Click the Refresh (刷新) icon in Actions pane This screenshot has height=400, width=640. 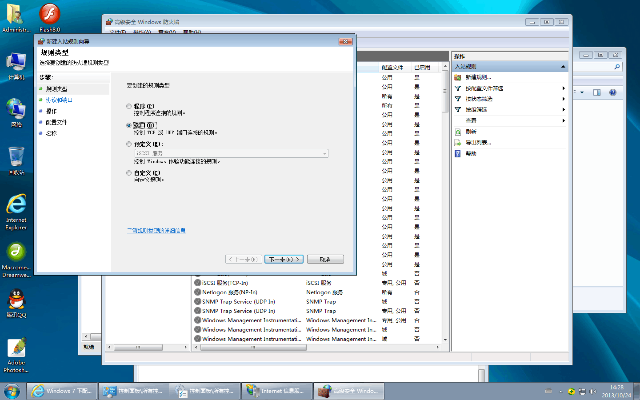458,131
